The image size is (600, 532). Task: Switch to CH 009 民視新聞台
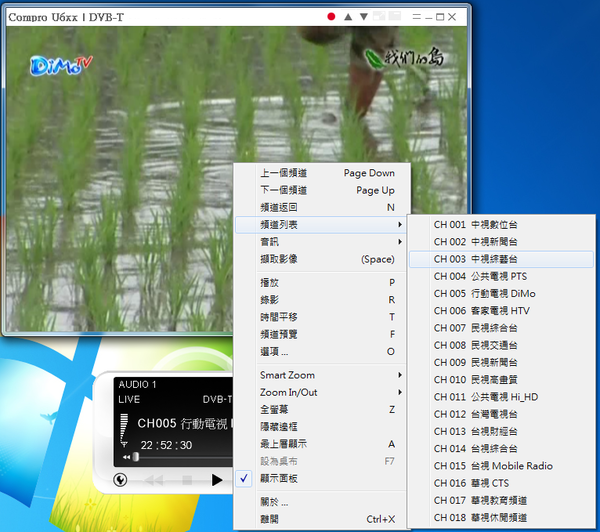click(501, 362)
